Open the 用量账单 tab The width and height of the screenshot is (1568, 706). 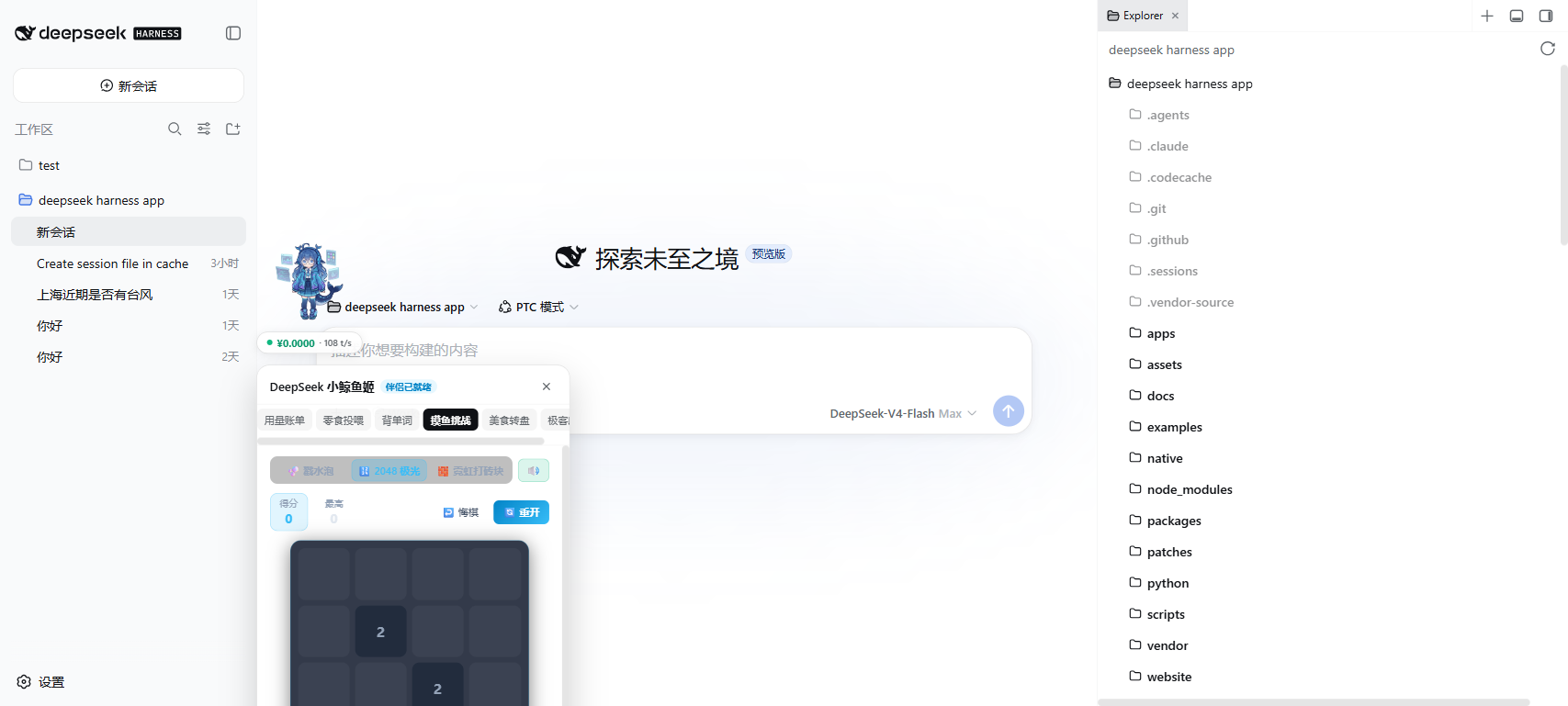[285, 420]
